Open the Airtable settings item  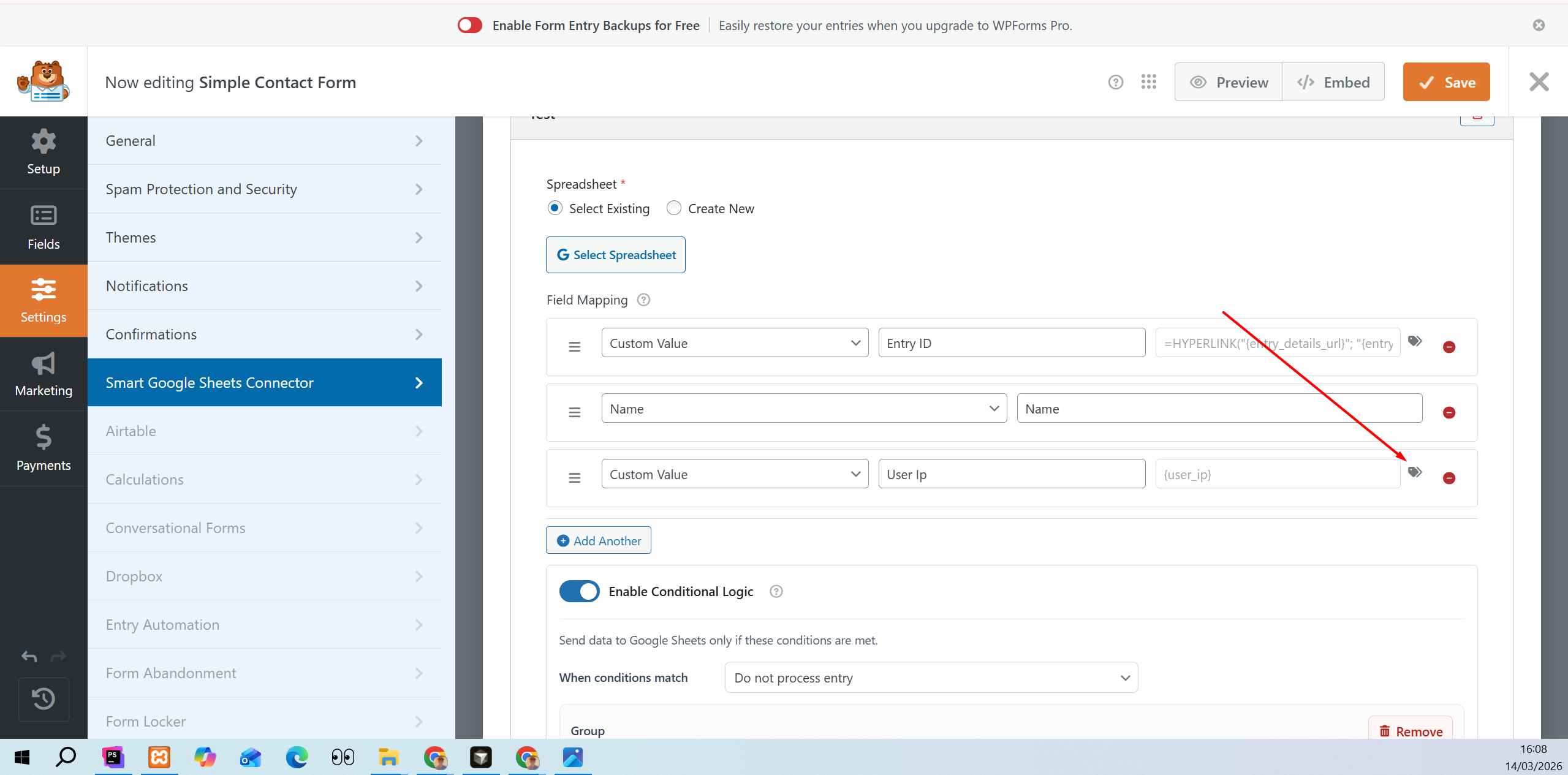click(x=265, y=431)
